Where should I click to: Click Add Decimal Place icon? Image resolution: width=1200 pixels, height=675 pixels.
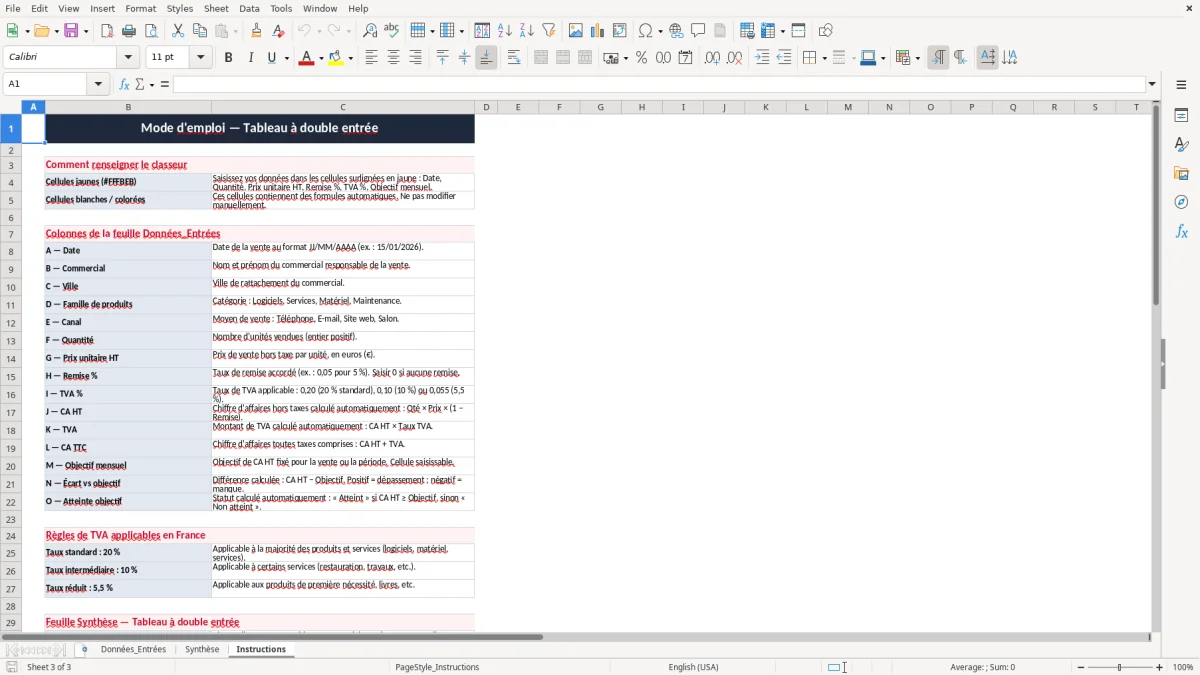click(x=712, y=58)
